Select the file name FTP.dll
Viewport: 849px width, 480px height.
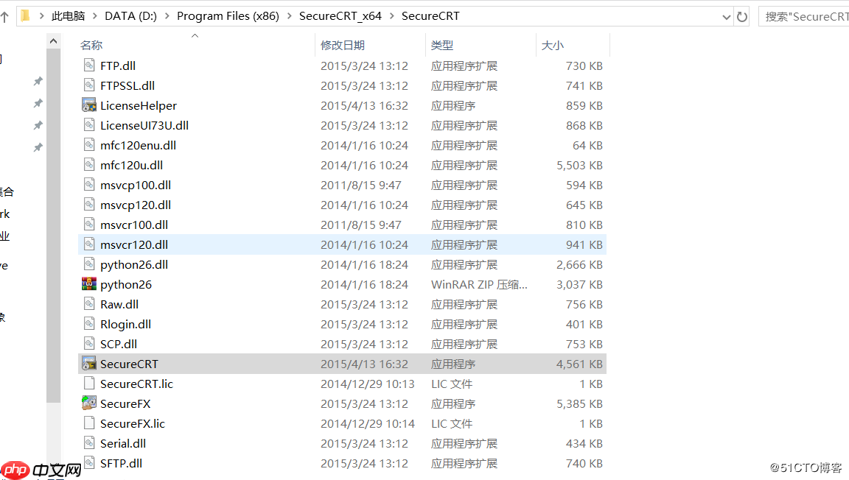[118, 66]
